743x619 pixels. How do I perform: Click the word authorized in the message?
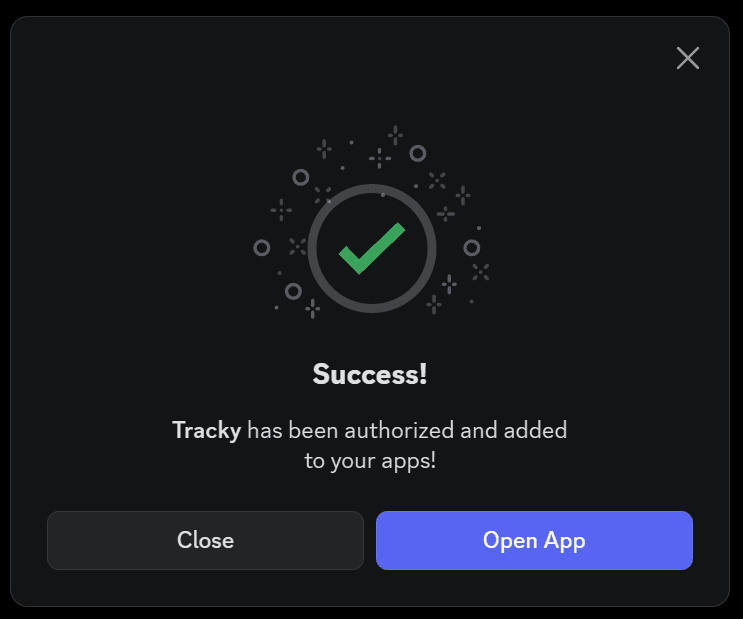coord(399,430)
